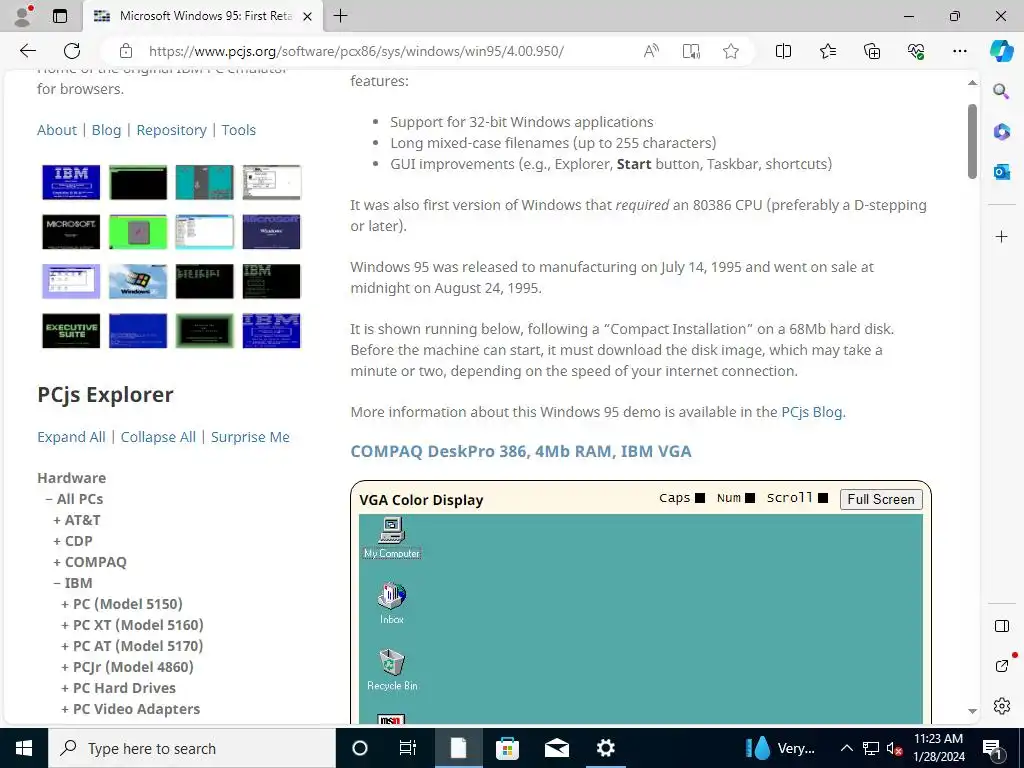The width and height of the screenshot is (1024, 768).
Task: Open Windows Start menu
Action: click(24, 748)
